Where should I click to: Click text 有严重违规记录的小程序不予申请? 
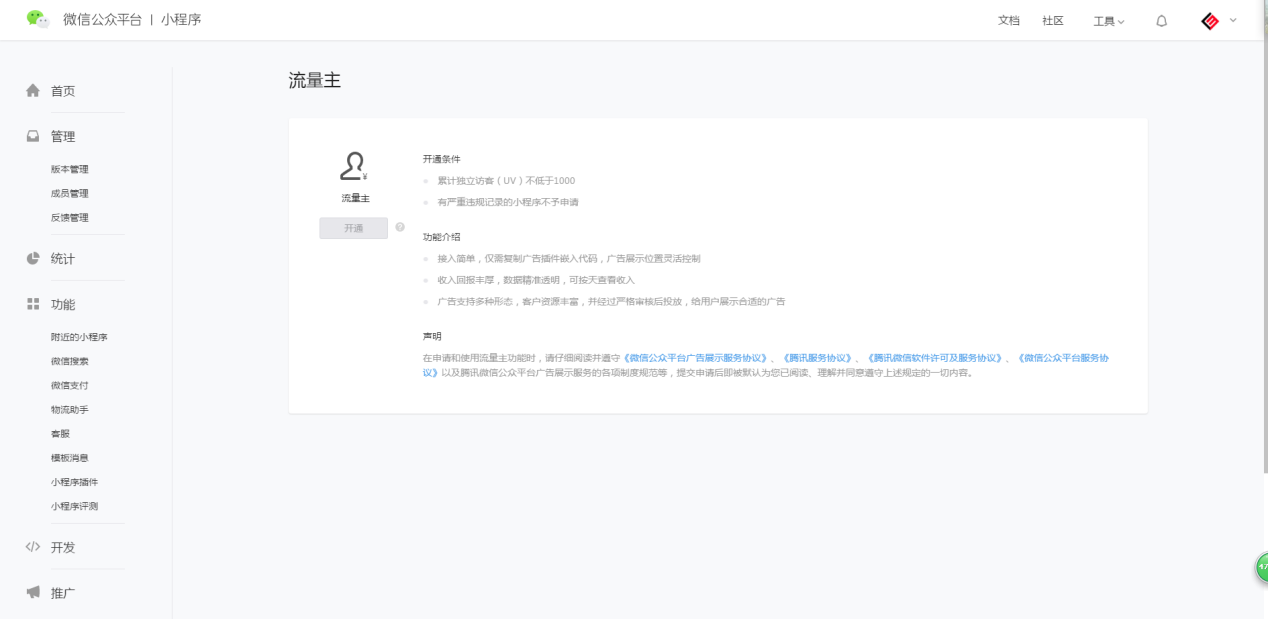(x=508, y=202)
